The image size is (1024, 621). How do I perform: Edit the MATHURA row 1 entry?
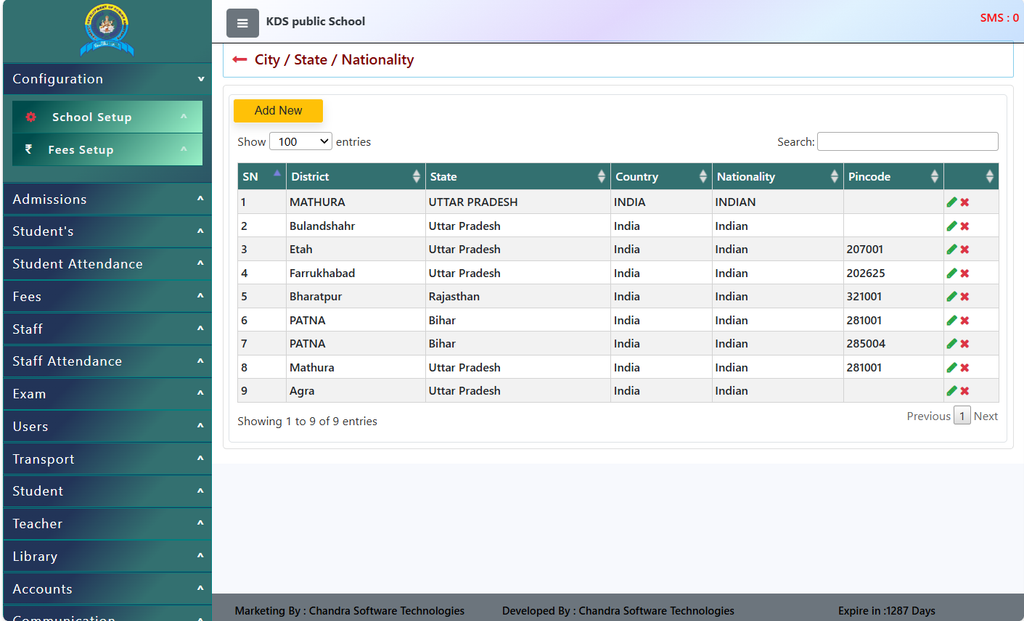click(x=952, y=202)
